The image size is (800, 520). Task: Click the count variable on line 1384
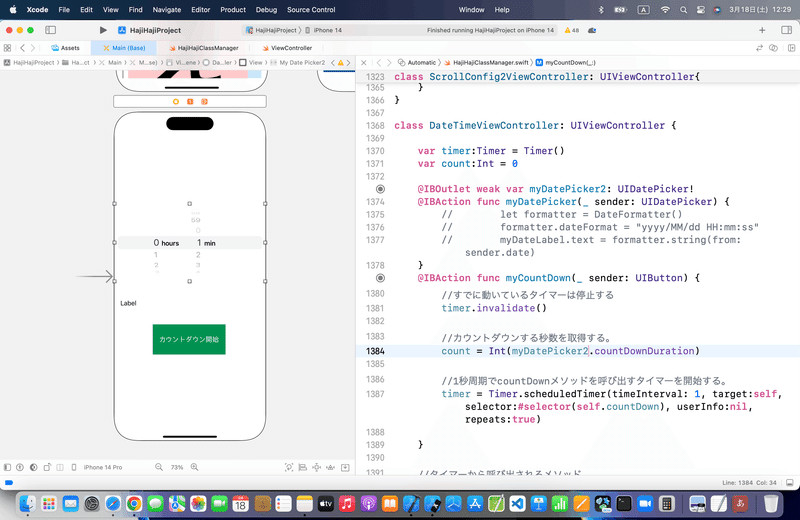click(456, 351)
